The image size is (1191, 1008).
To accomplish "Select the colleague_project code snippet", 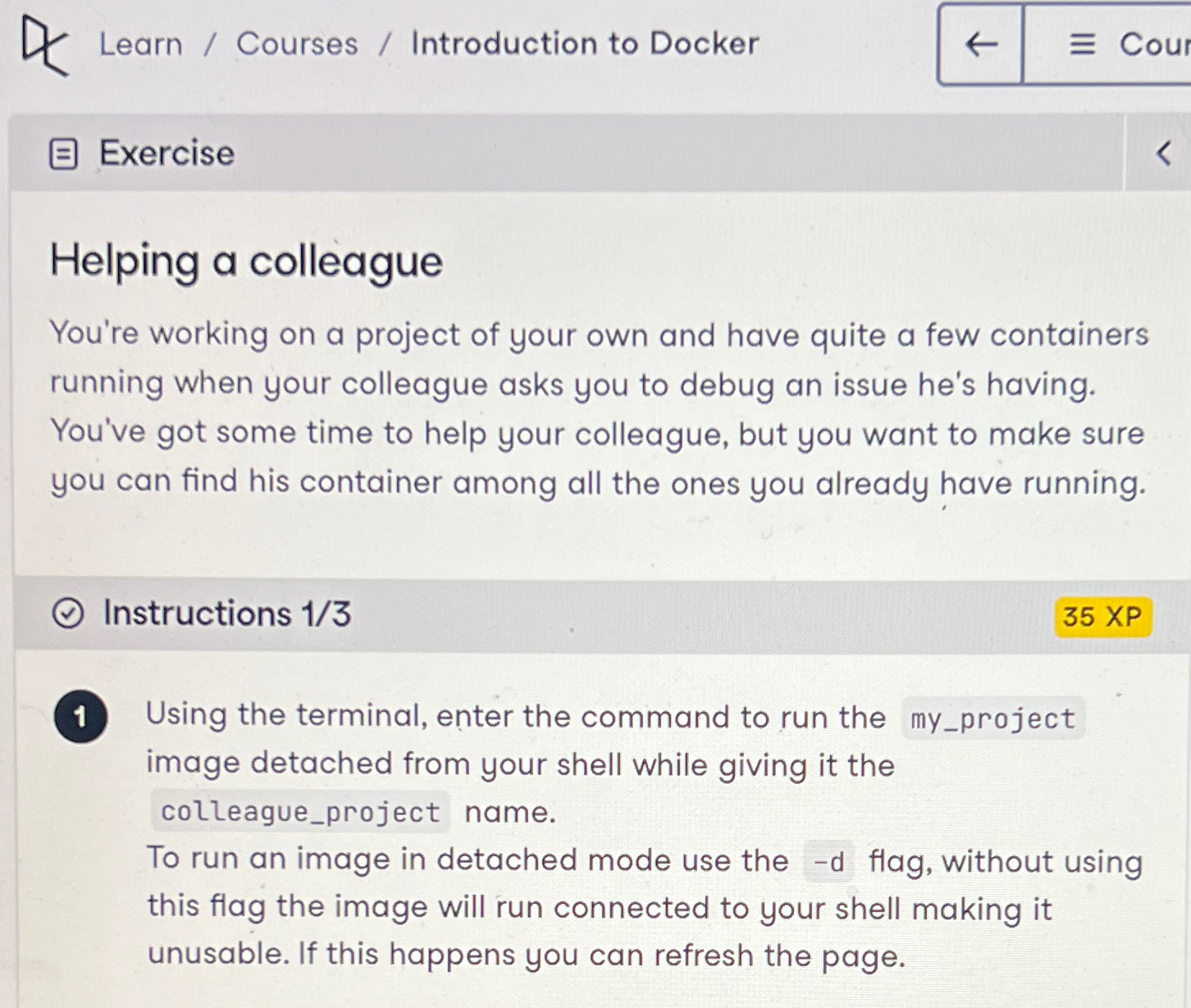I will pos(299,813).
